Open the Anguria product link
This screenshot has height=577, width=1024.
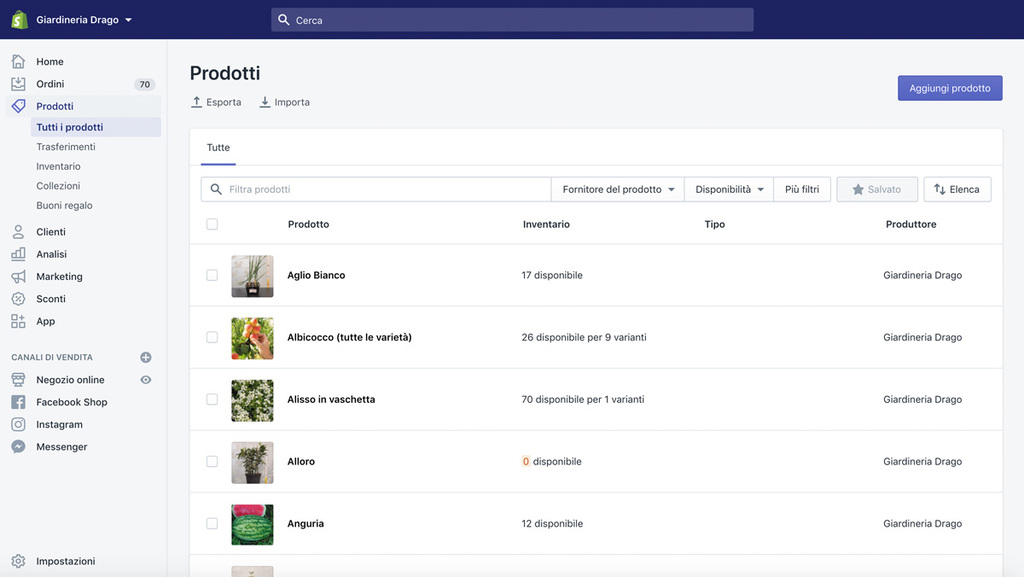pyautogui.click(x=306, y=523)
